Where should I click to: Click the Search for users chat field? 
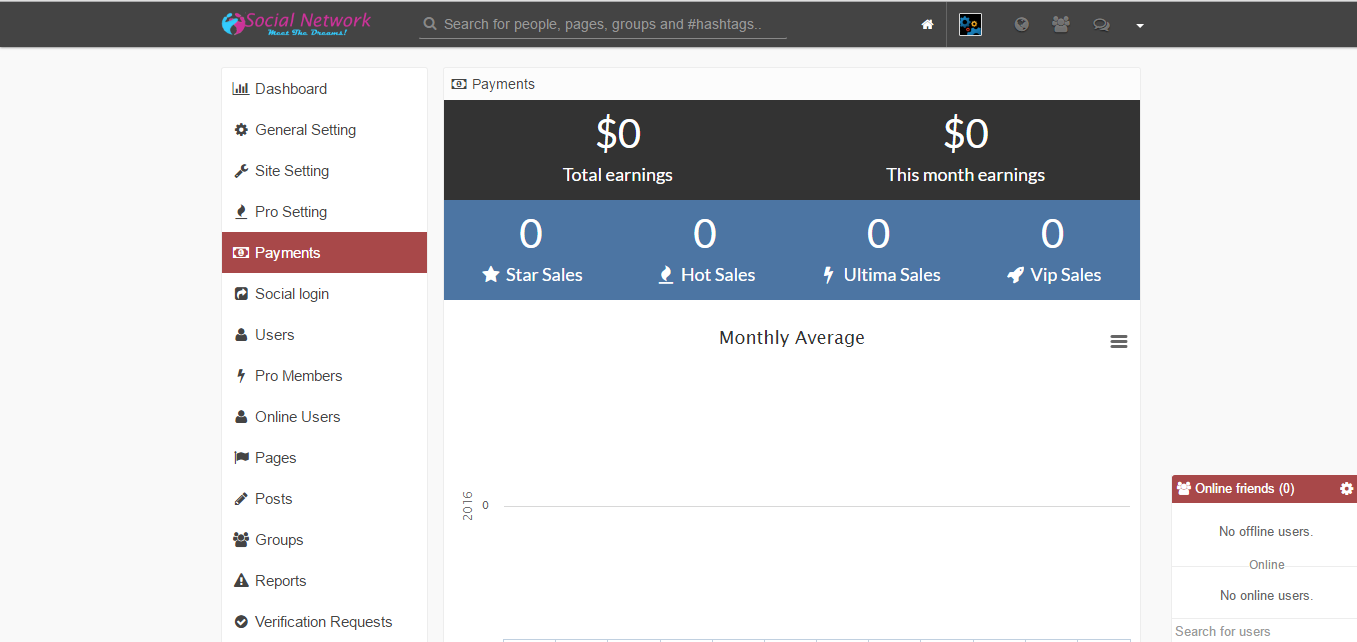pyautogui.click(x=1264, y=631)
